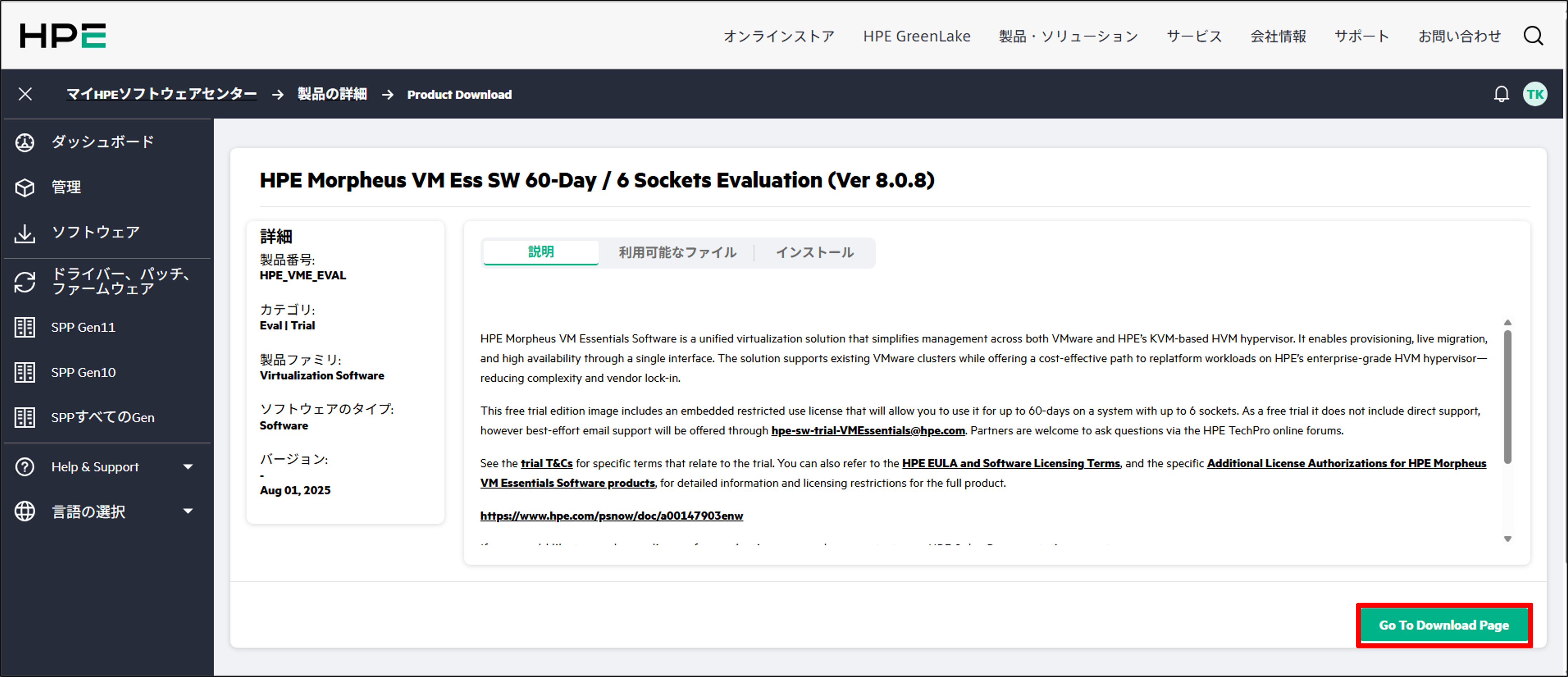Open SPP Gen11 sidebar item

click(83, 327)
